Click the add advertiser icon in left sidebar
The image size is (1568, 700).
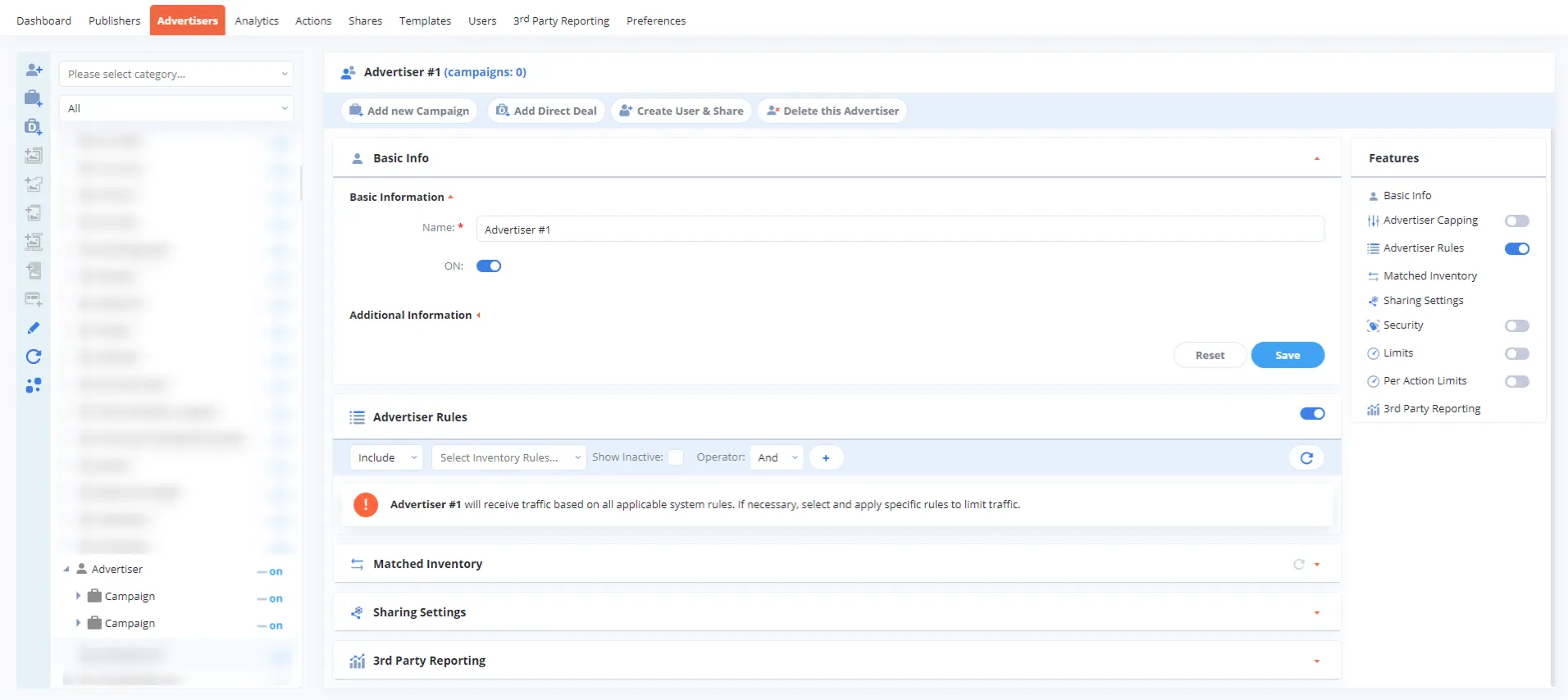34,70
